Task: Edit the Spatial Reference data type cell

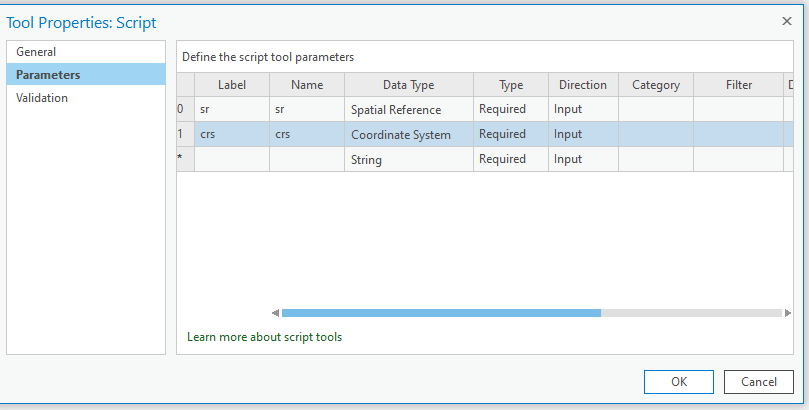Action: tap(408, 109)
